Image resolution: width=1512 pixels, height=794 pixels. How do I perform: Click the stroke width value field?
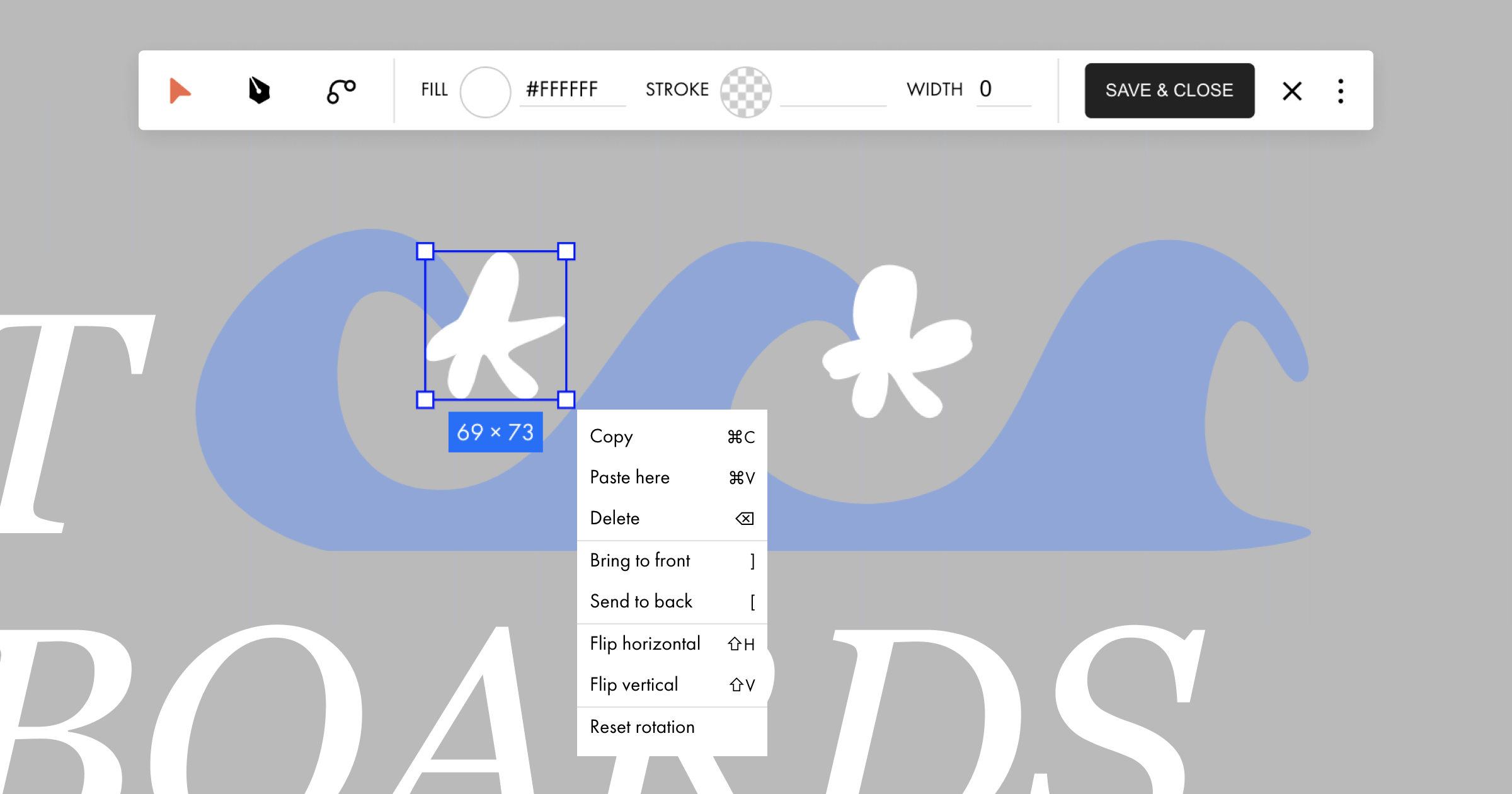click(1002, 89)
